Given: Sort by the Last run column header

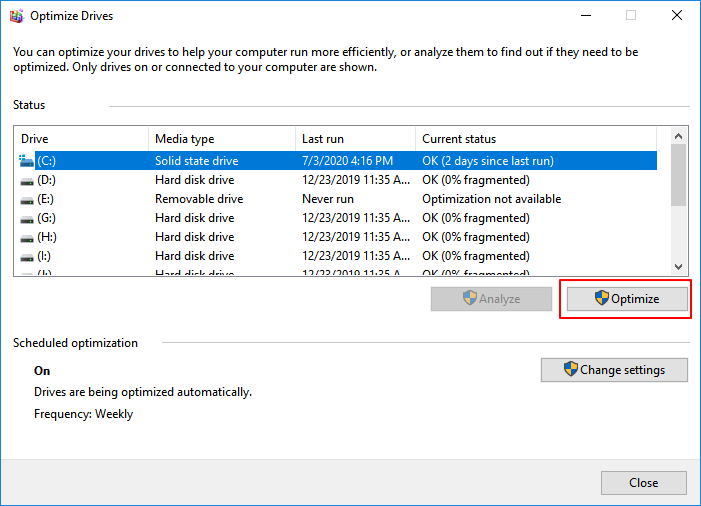Looking at the screenshot, I should 355,139.
